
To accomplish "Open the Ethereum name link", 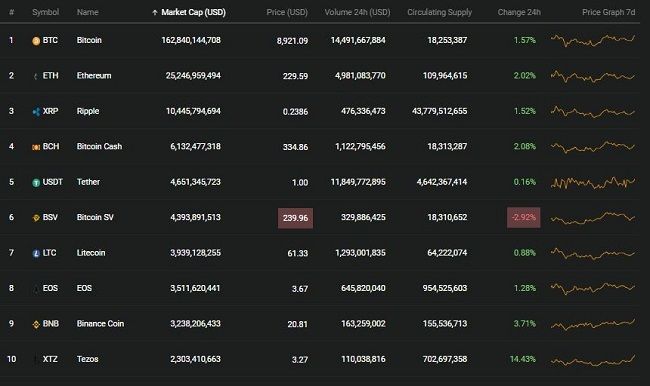I will tap(94, 76).
